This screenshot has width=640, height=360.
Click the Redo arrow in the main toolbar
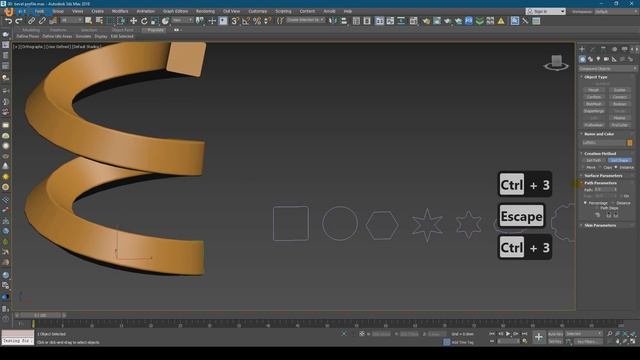tap(19, 21)
